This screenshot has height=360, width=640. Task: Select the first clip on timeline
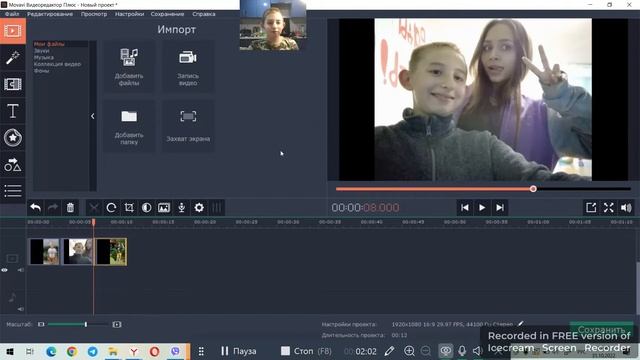(44, 252)
